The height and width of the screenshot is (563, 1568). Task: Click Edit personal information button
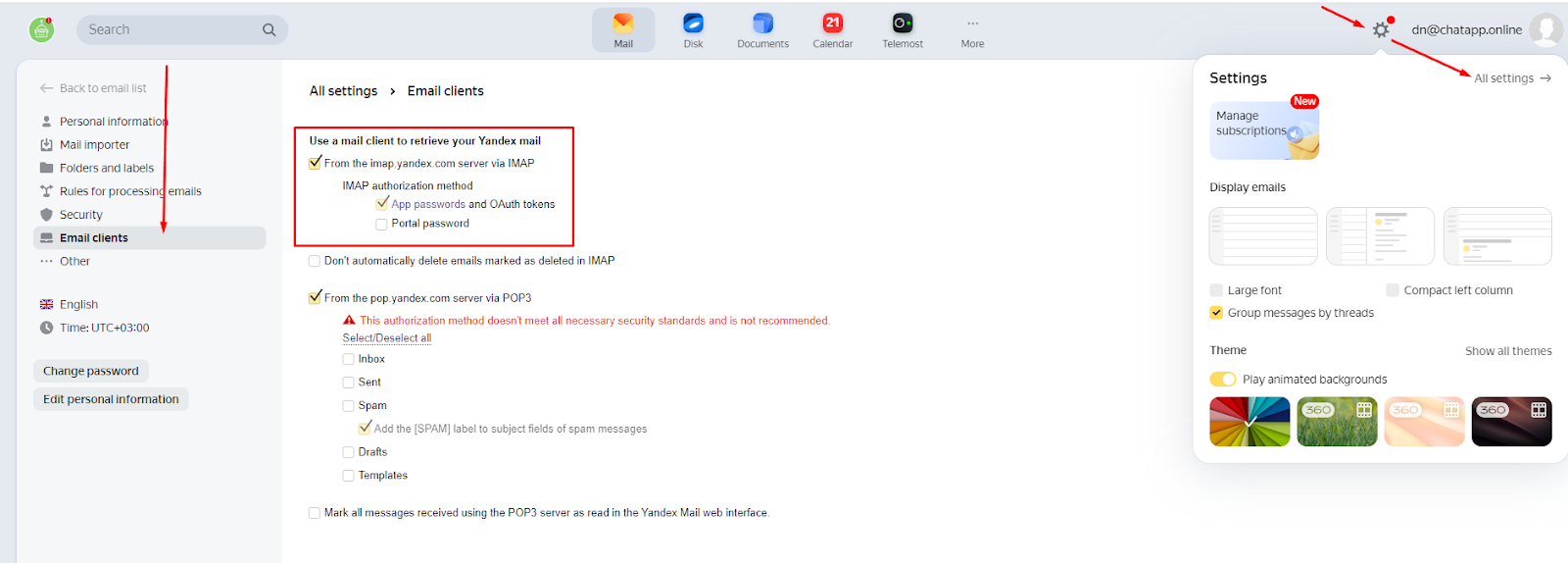pos(111,399)
